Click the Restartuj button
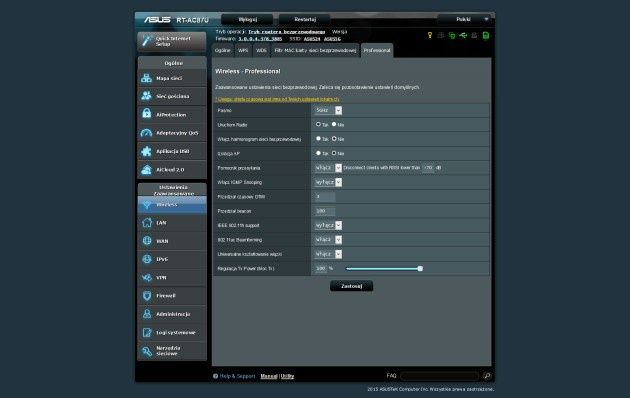Screen dimensions: 630x398 (x=305, y=19)
